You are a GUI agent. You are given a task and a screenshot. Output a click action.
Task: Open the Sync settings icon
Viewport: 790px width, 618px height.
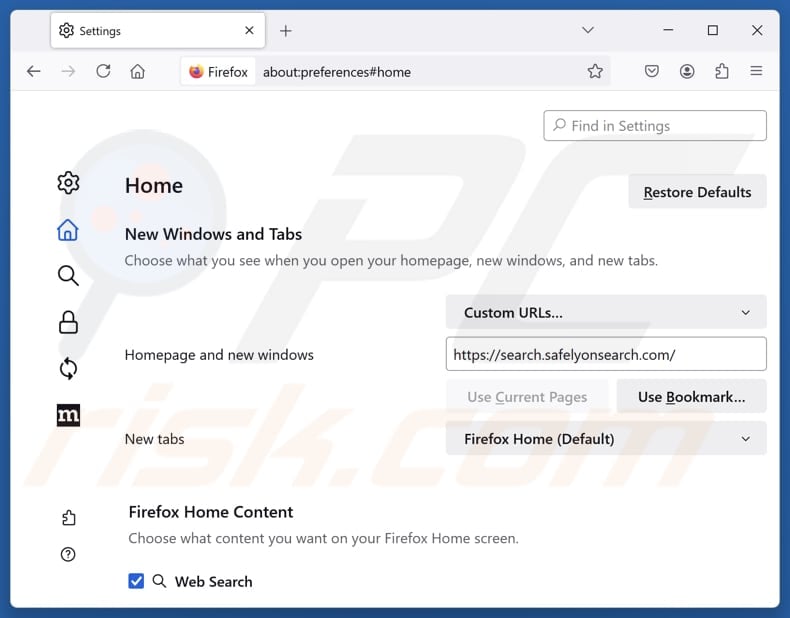(68, 369)
